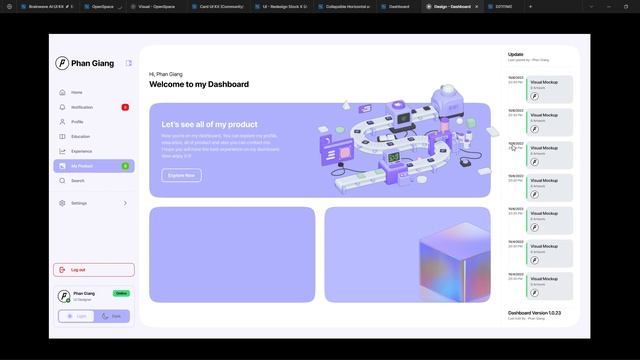This screenshot has width=640, height=360.
Task: Click the Education book icon
Action: click(62, 136)
